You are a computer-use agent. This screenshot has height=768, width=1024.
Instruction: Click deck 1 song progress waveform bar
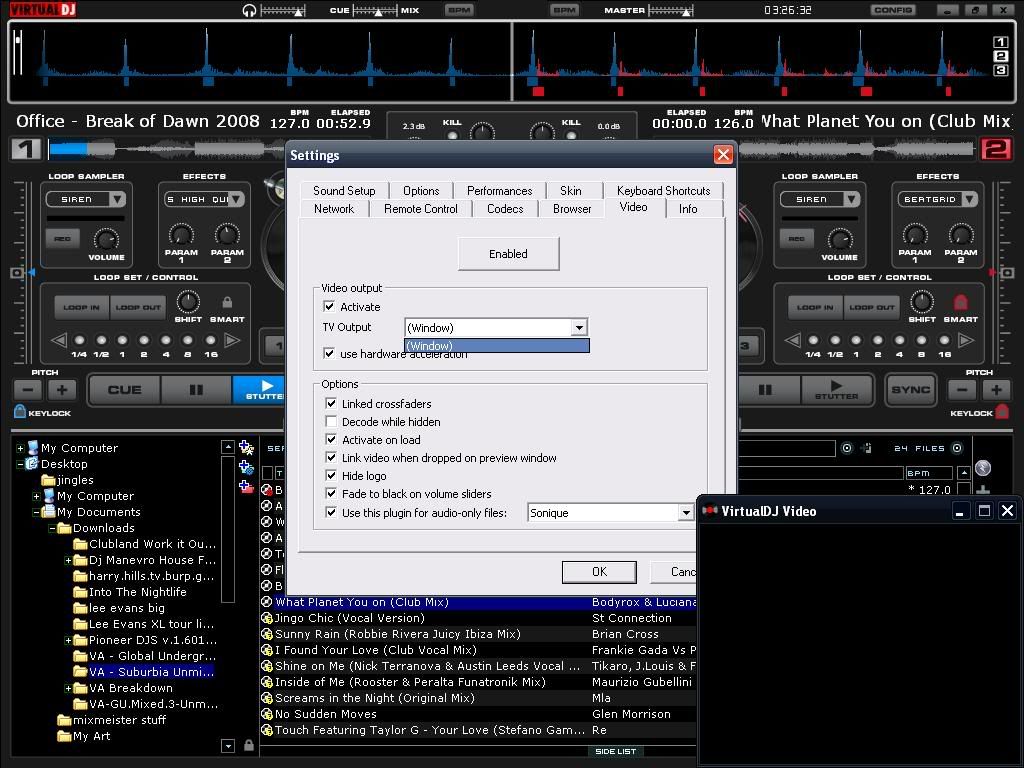coord(166,150)
